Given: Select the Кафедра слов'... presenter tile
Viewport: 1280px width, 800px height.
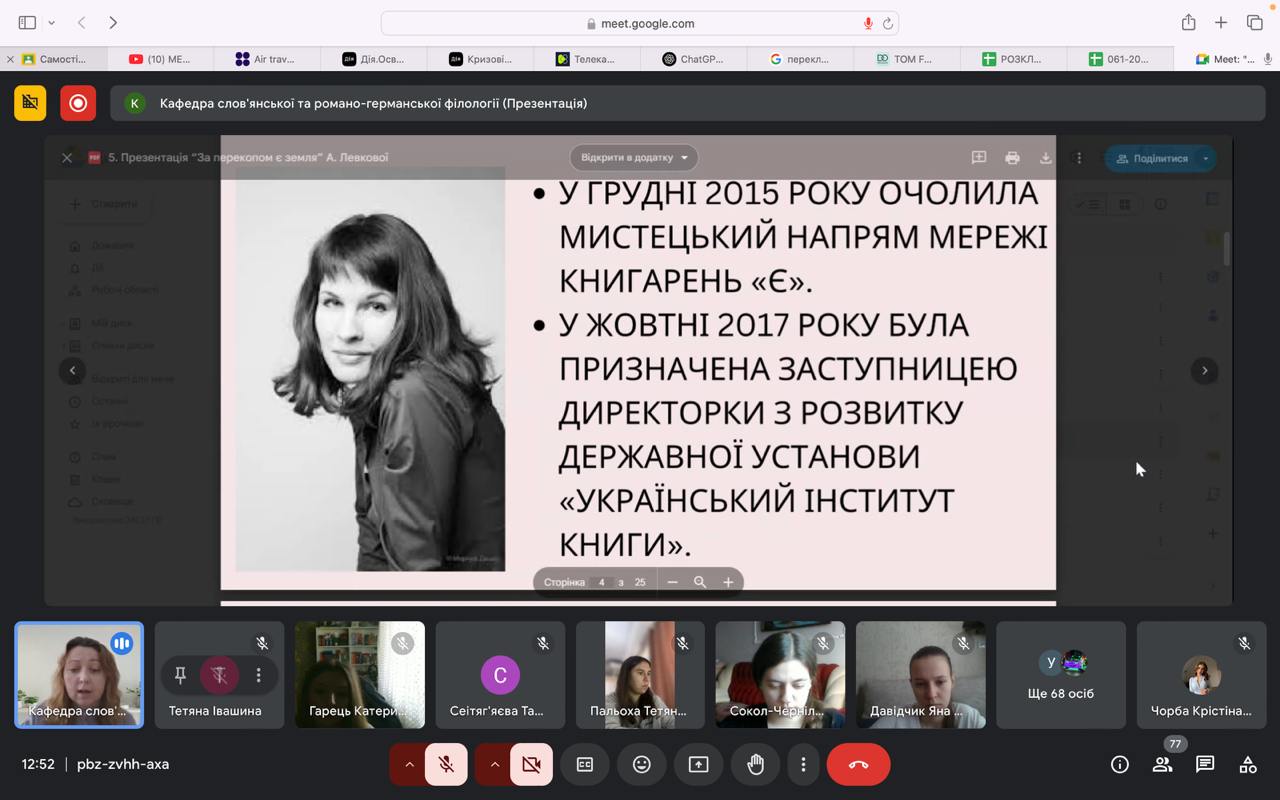Looking at the screenshot, I should click(x=79, y=675).
